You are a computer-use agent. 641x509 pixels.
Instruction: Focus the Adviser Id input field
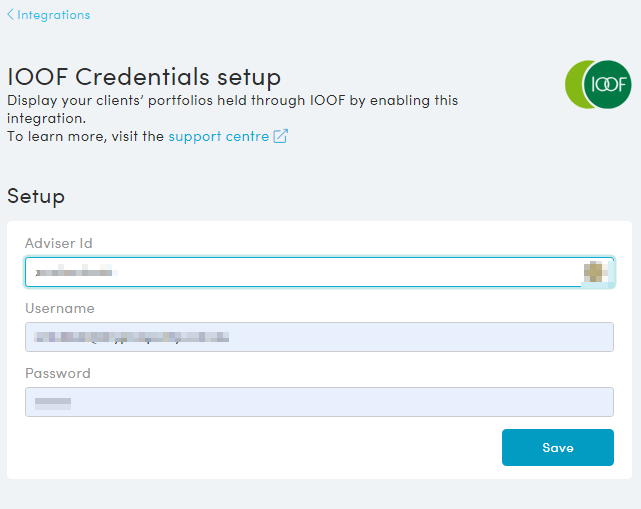coord(319,272)
